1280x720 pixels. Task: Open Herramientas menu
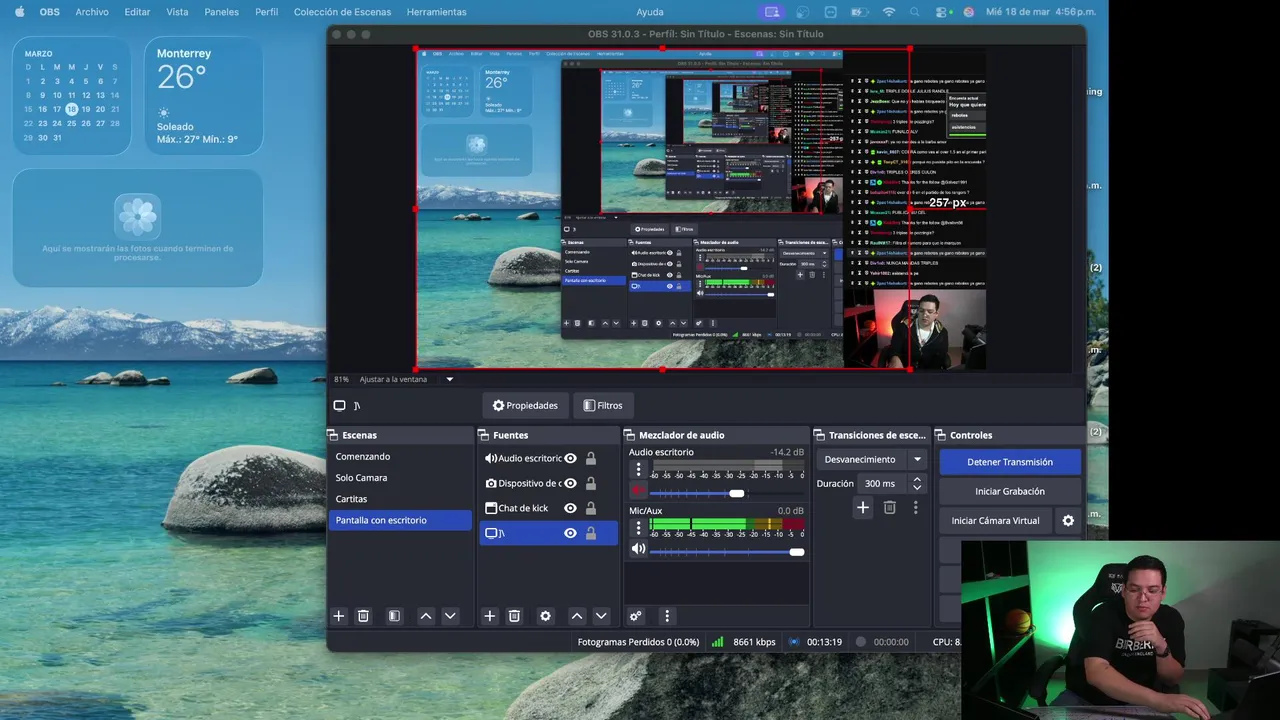coord(436,12)
